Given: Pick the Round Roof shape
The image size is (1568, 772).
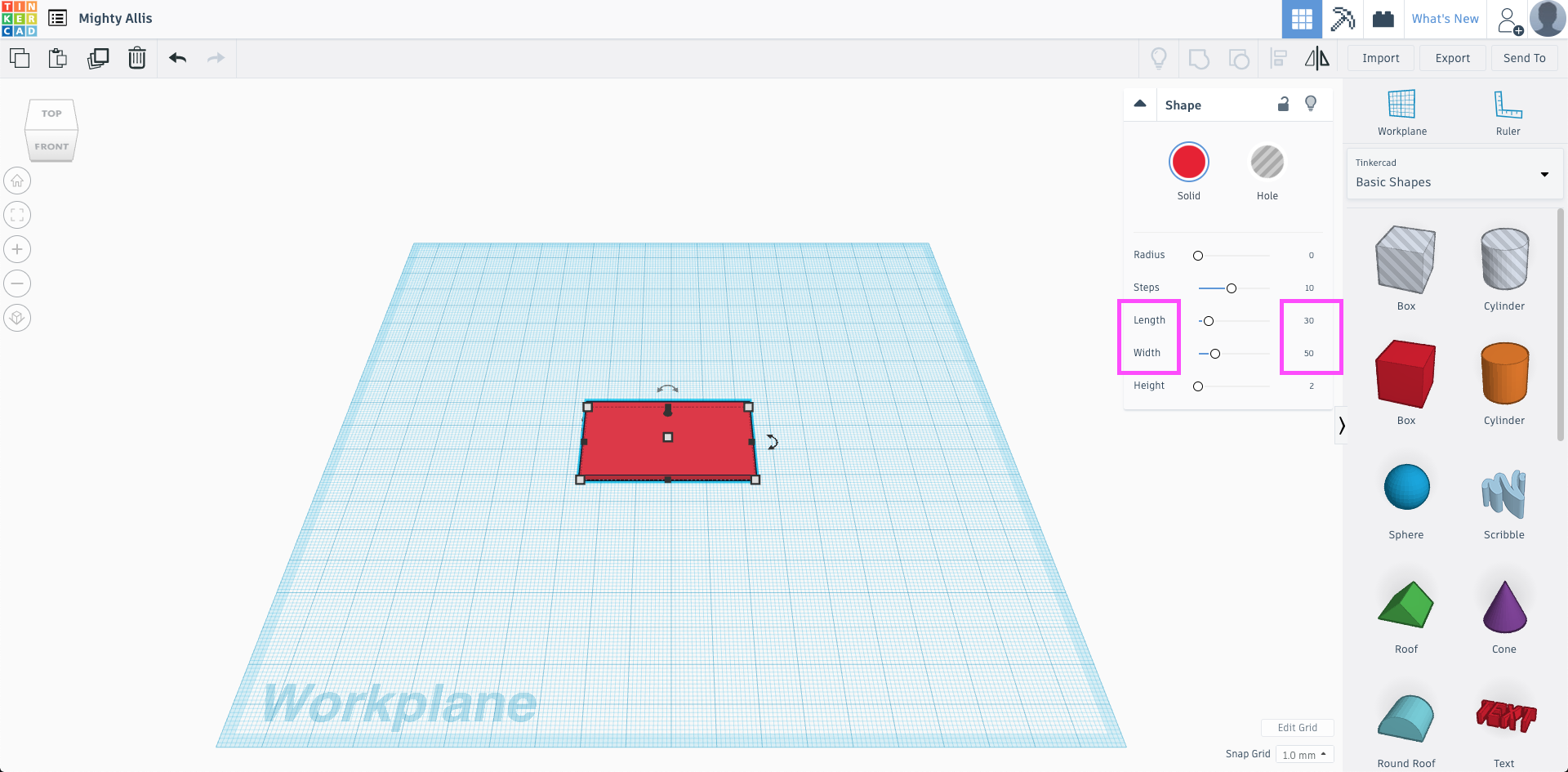Looking at the screenshot, I should [x=1405, y=717].
